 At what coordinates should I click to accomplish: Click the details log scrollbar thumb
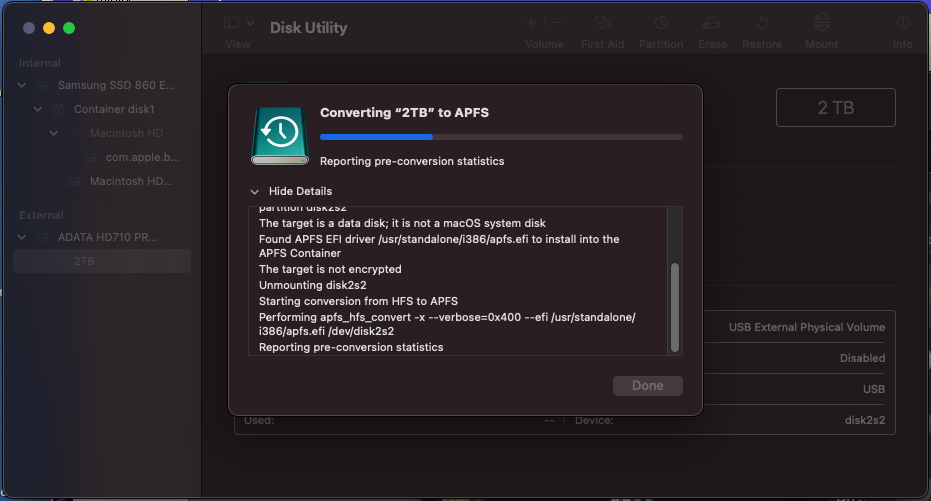click(x=674, y=307)
